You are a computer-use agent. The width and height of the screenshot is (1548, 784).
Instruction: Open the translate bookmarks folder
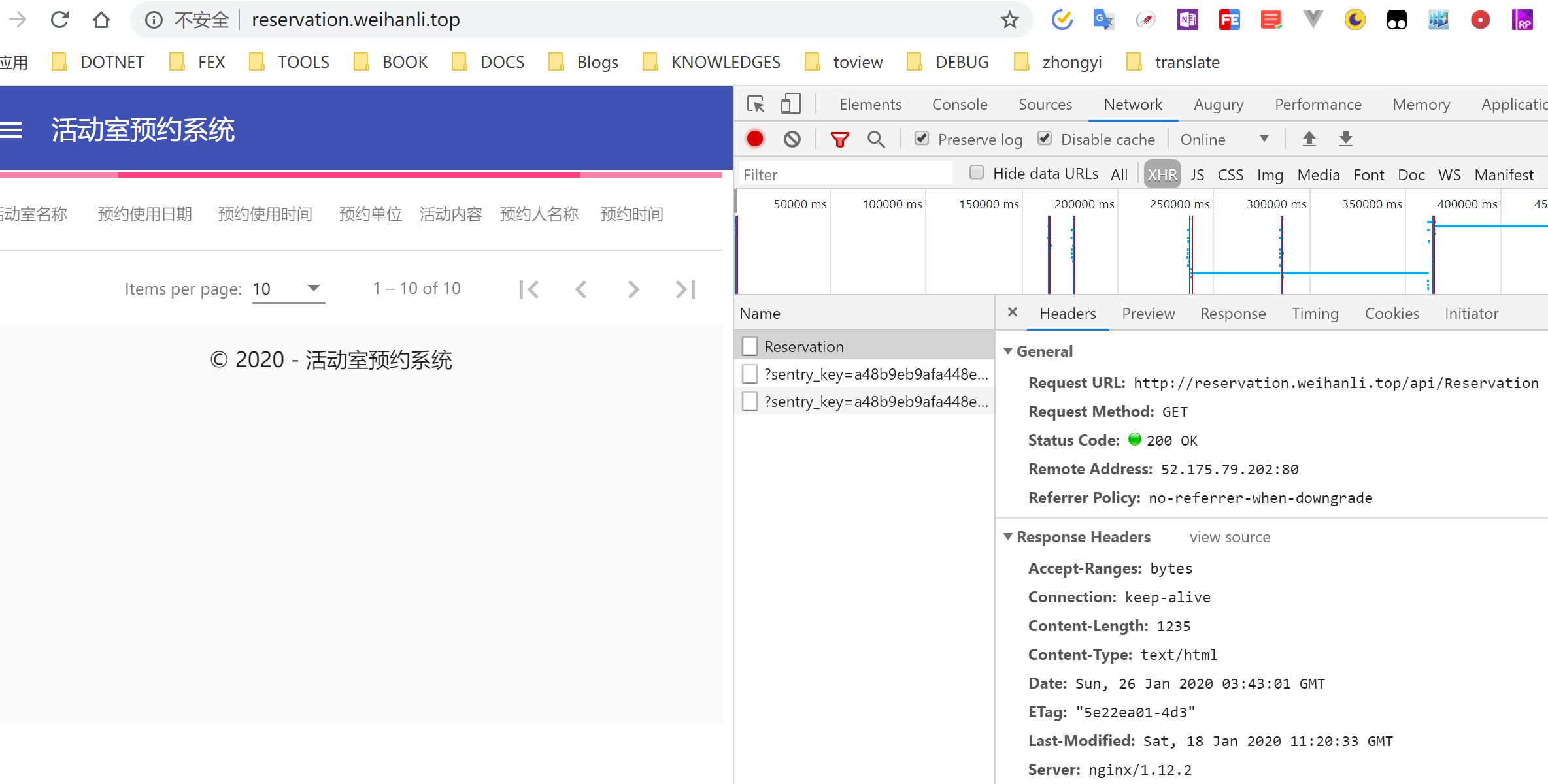coord(1173,62)
